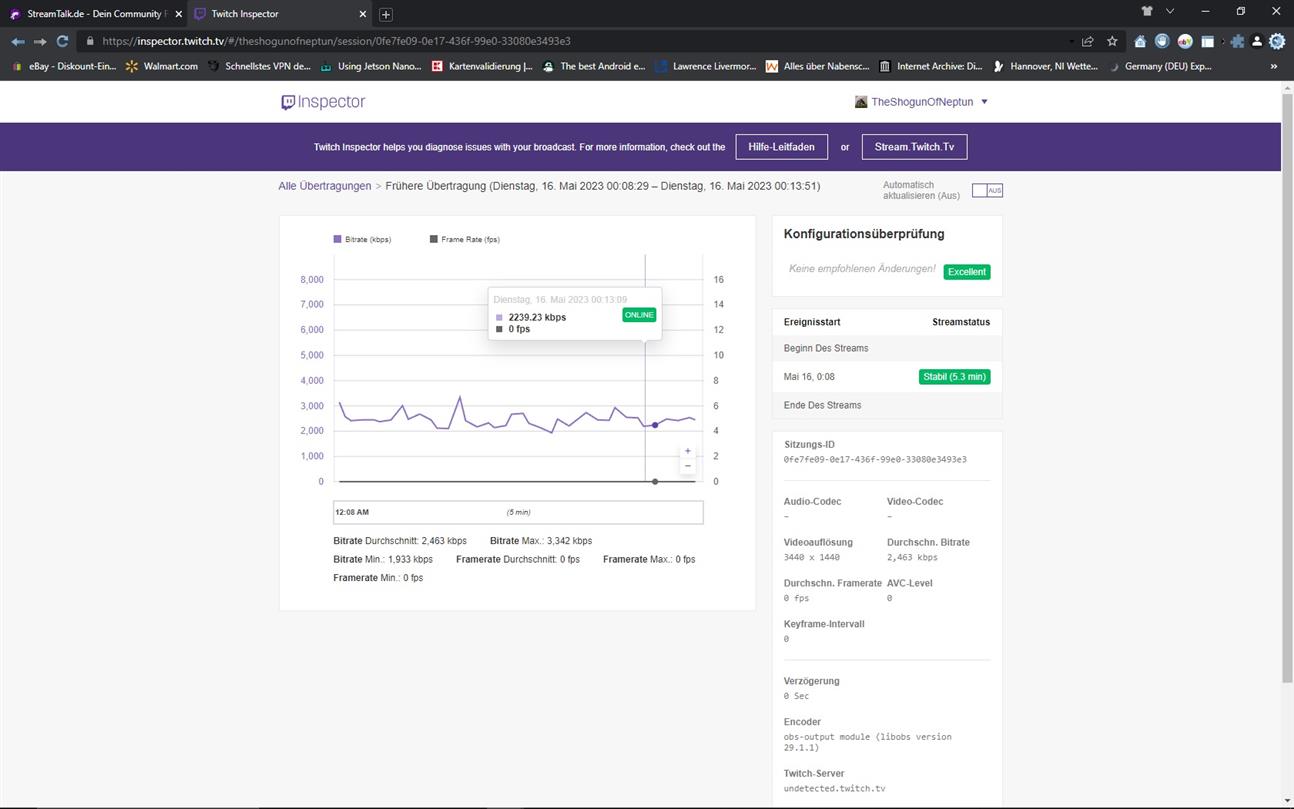Open the eBay extension icon

pyautogui.click(x=1185, y=41)
